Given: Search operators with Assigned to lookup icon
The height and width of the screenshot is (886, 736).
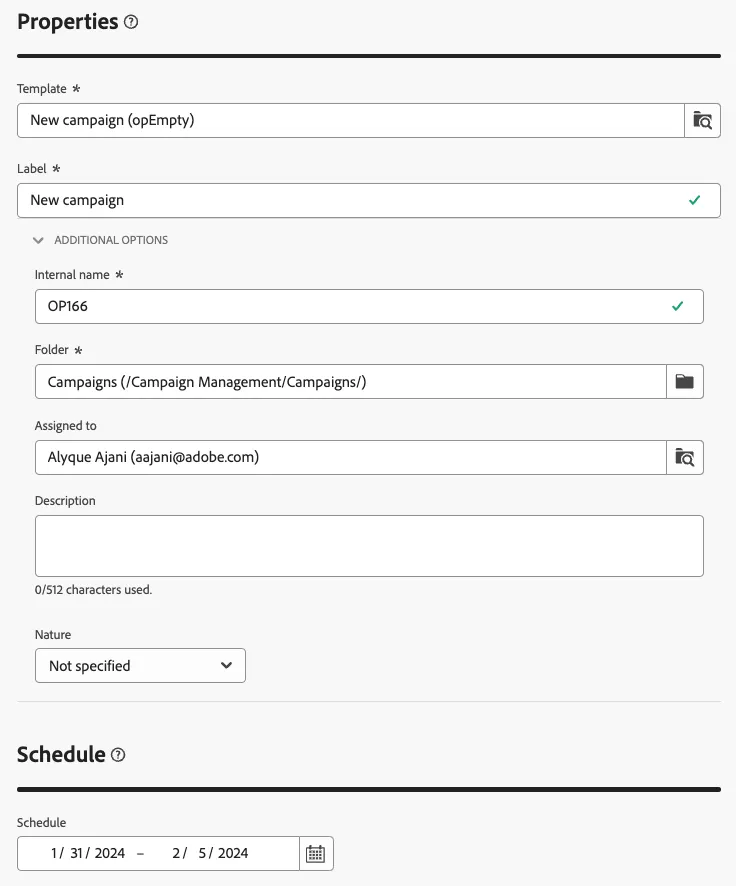Looking at the screenshot, I should (685, 457).
